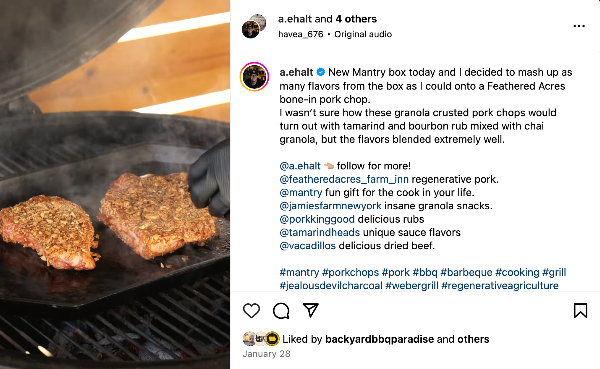This screenshot has height=369, width=600.
Task: Open the @featheredacres_farm_inn mention
Action: (x=344, y=179)
